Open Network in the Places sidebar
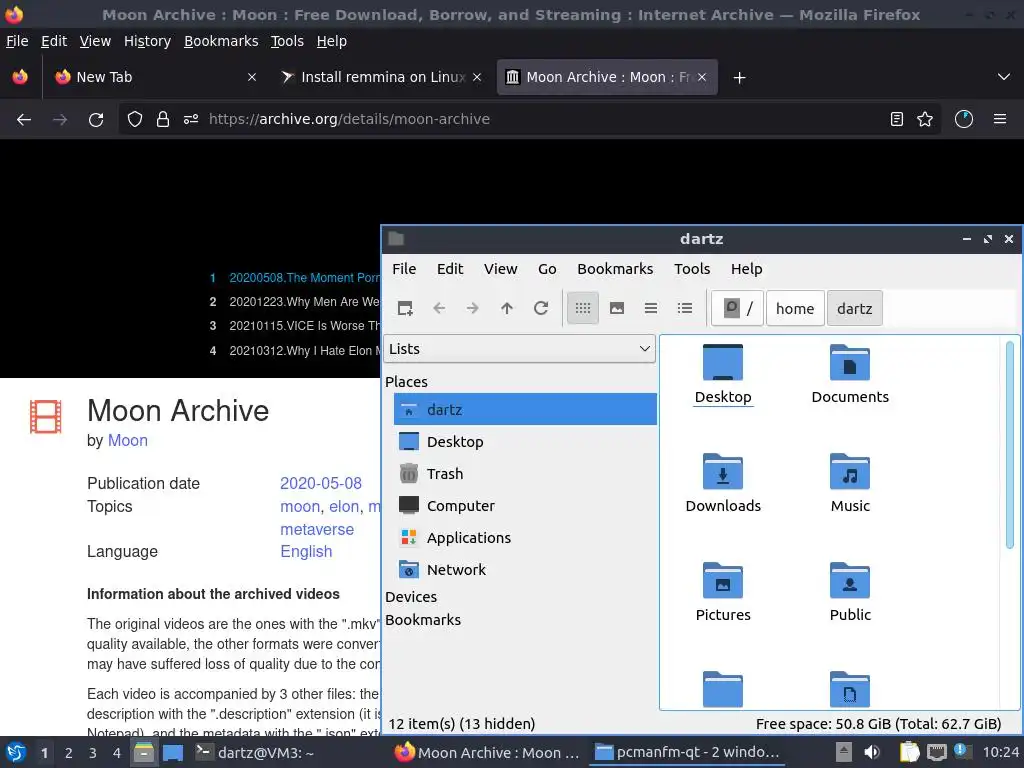The width and height of the screenshot is (1024, 768). (525, 569)
